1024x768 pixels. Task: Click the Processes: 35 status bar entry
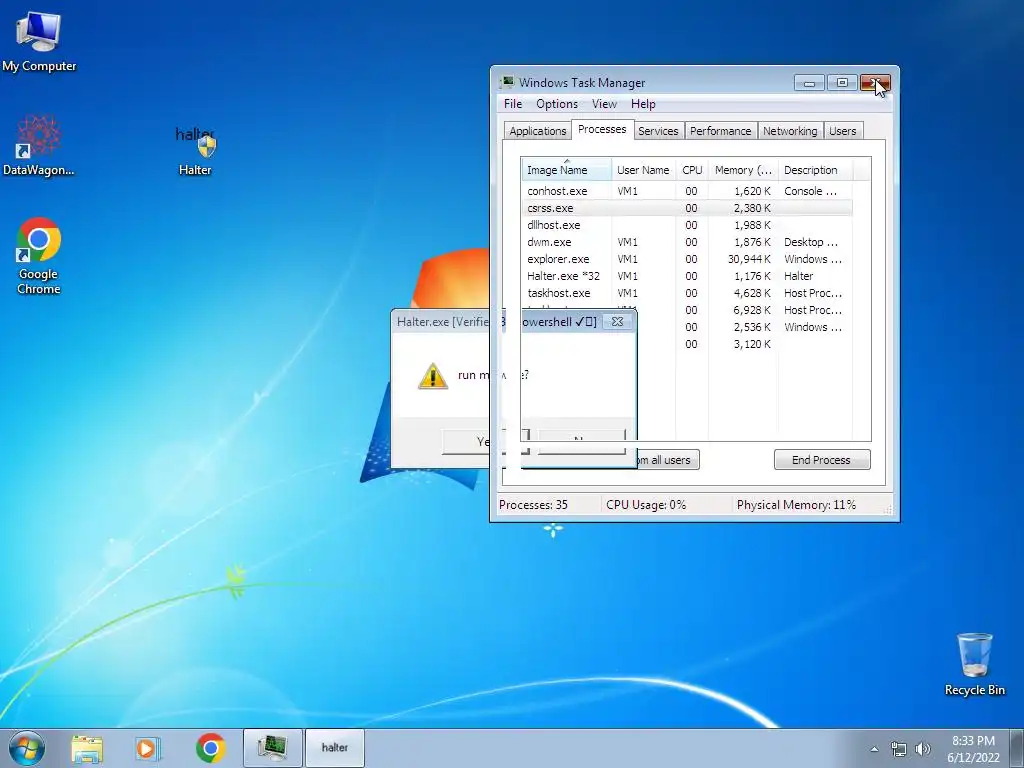(x=533, y=505)
